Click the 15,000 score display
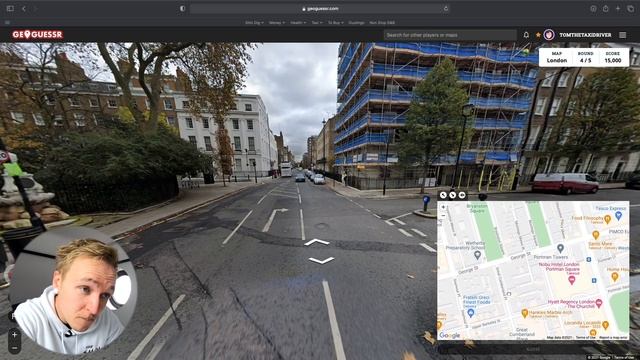Image resolution: width=640 pixels, height=360 pixels. point(613,57)
